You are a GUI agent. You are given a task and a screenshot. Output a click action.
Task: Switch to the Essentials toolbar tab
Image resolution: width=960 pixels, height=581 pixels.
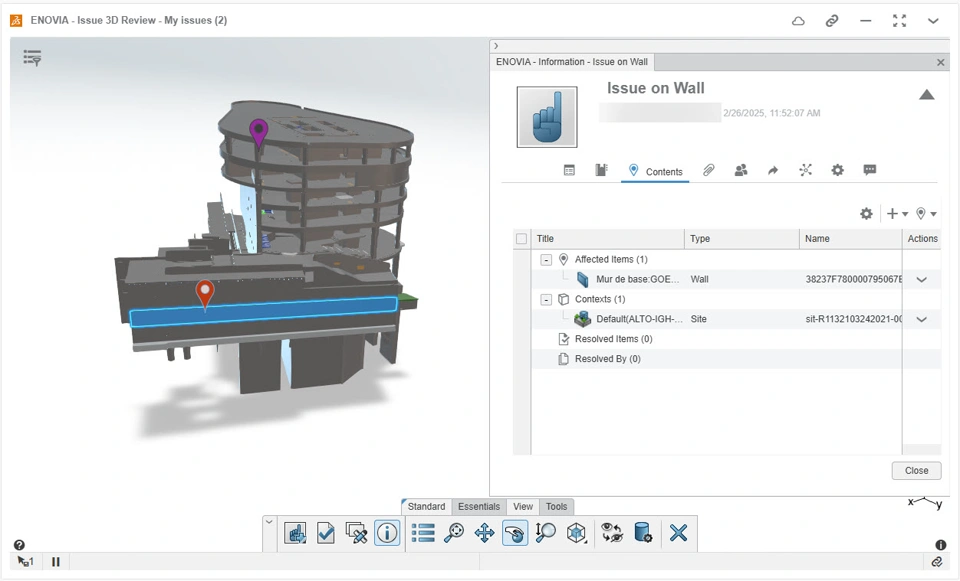click(479, 506)
